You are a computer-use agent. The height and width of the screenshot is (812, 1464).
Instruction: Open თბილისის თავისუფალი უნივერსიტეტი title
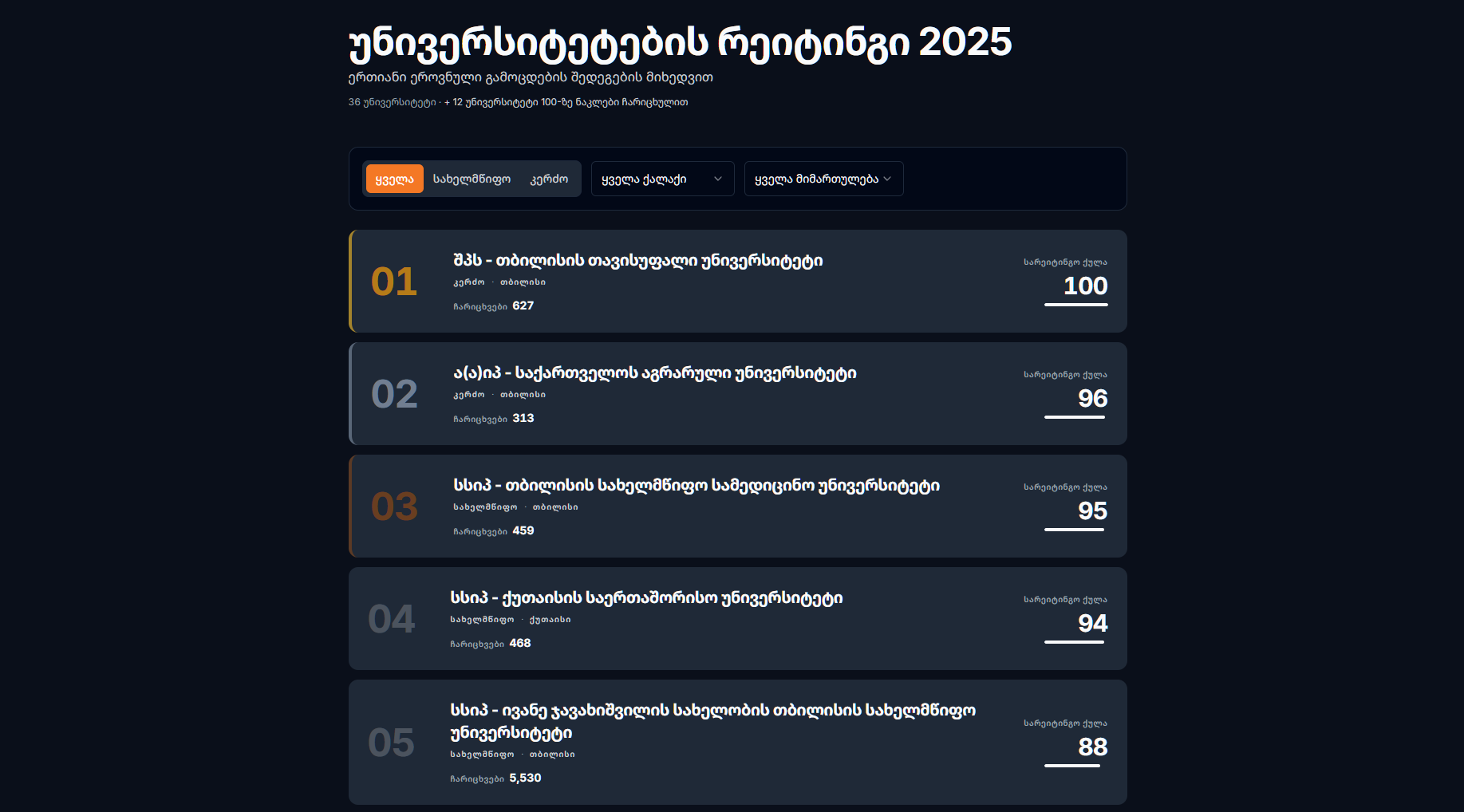coord(637,261)
